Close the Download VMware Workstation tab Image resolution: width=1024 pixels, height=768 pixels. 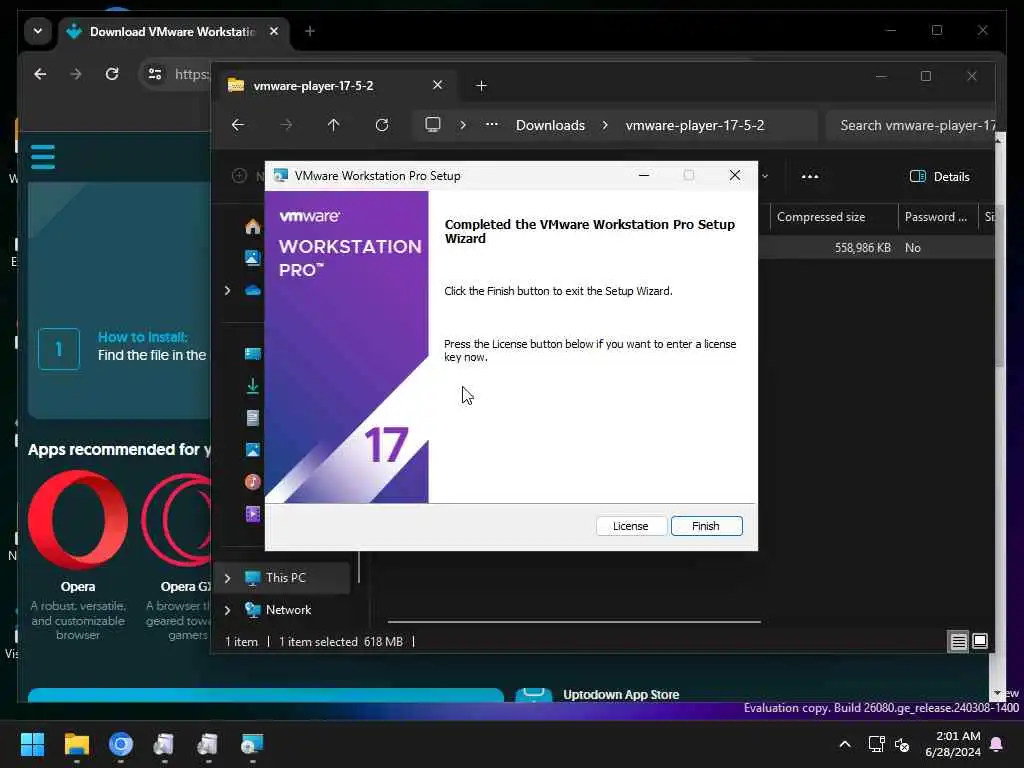click(274, 31)
